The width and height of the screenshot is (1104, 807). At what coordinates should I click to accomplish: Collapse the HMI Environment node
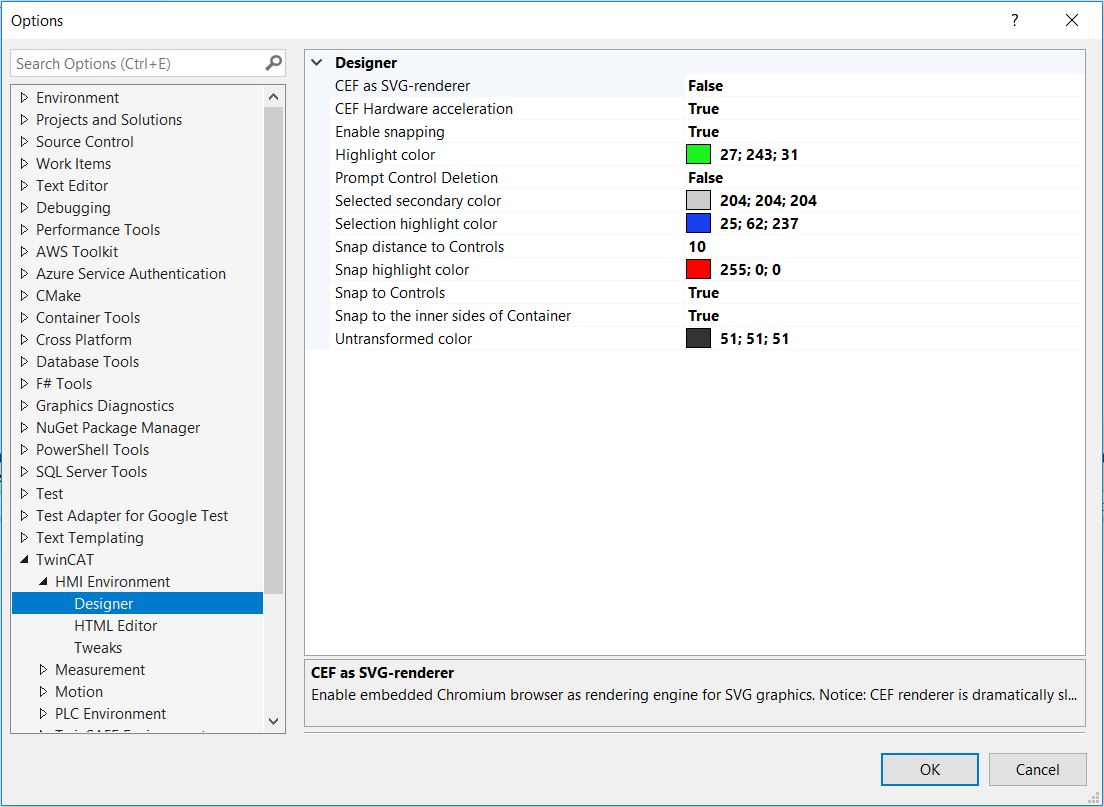tap(43, 581)
